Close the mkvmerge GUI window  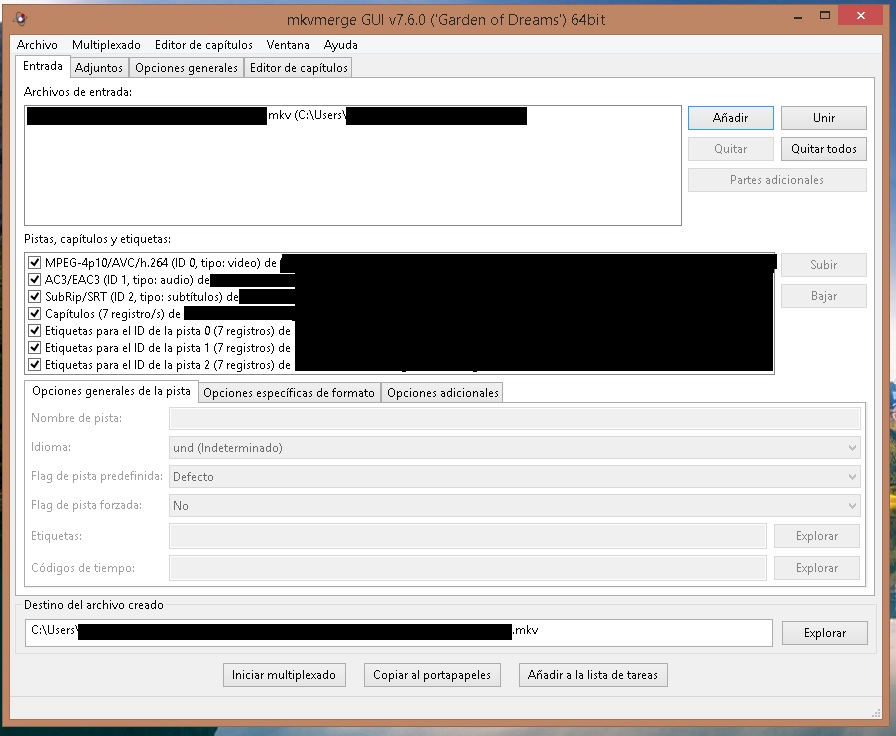click(x=861, y=16)
